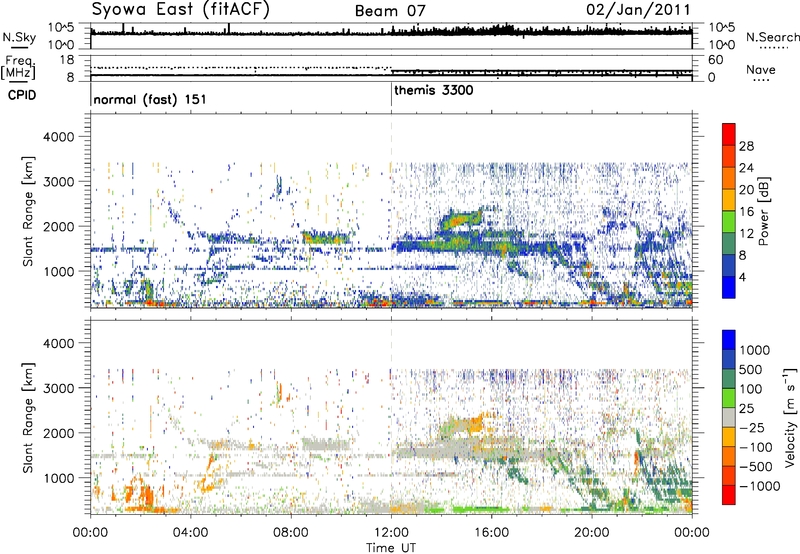Click the 'themis 3300' CPID text
Viewport: 800px width, 554px height.
(434, 90)
